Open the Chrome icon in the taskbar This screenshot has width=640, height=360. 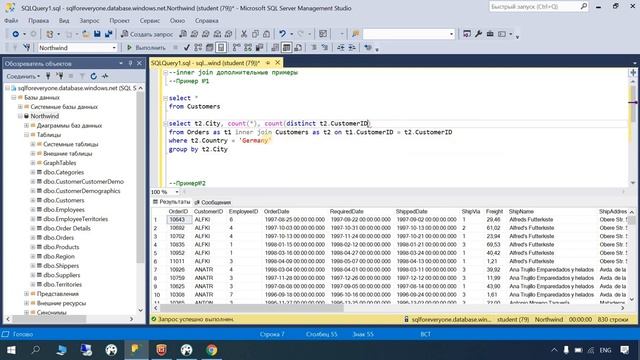point(211,350)
